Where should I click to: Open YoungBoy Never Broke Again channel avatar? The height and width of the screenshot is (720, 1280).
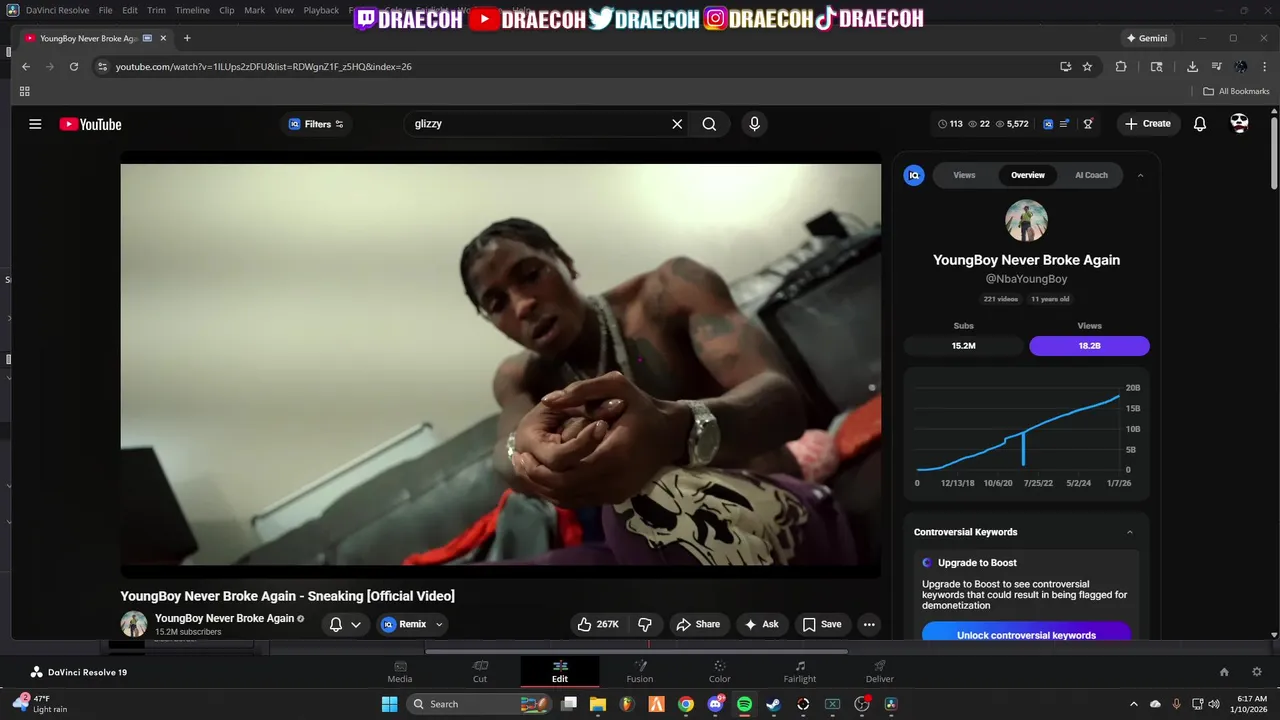coord(134,624)
